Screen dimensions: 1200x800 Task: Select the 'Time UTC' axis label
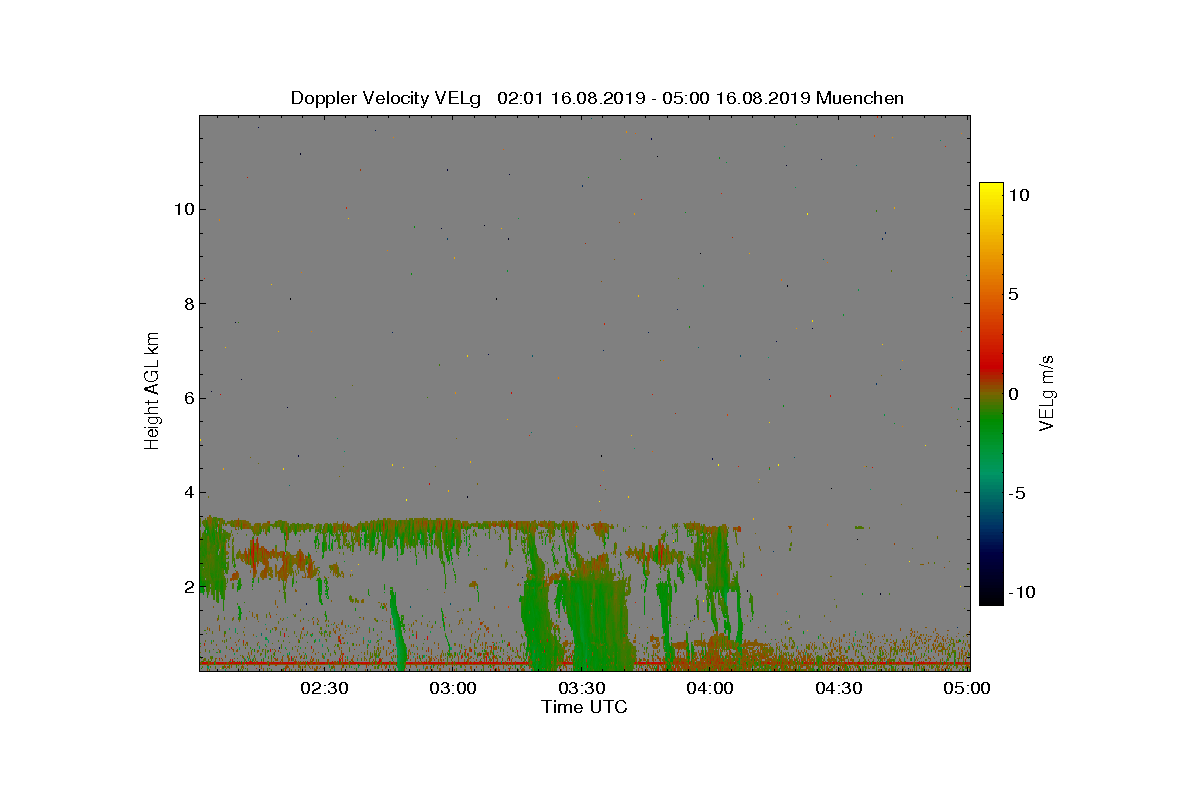(x=585, y=707)
